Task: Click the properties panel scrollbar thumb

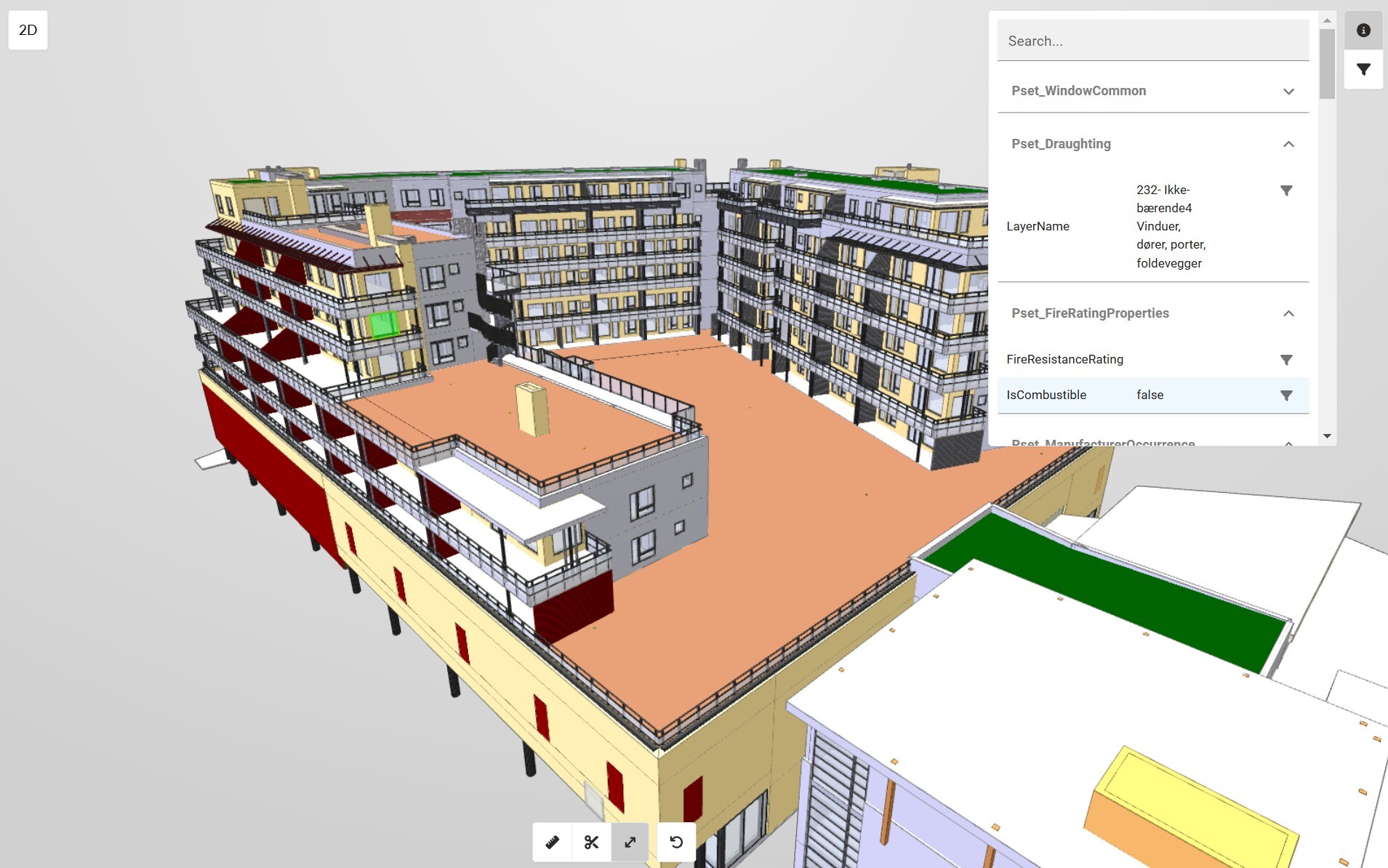Action: pos(1327,63)
